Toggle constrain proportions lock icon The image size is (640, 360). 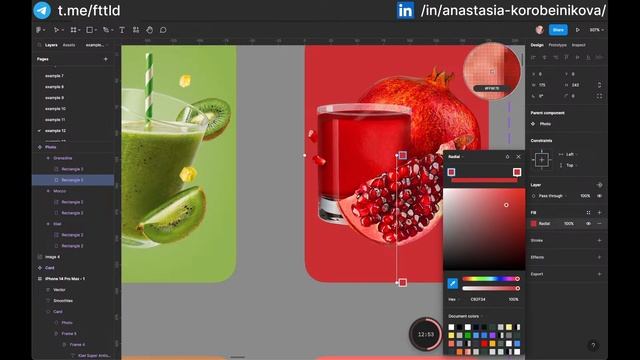point(599,85)
